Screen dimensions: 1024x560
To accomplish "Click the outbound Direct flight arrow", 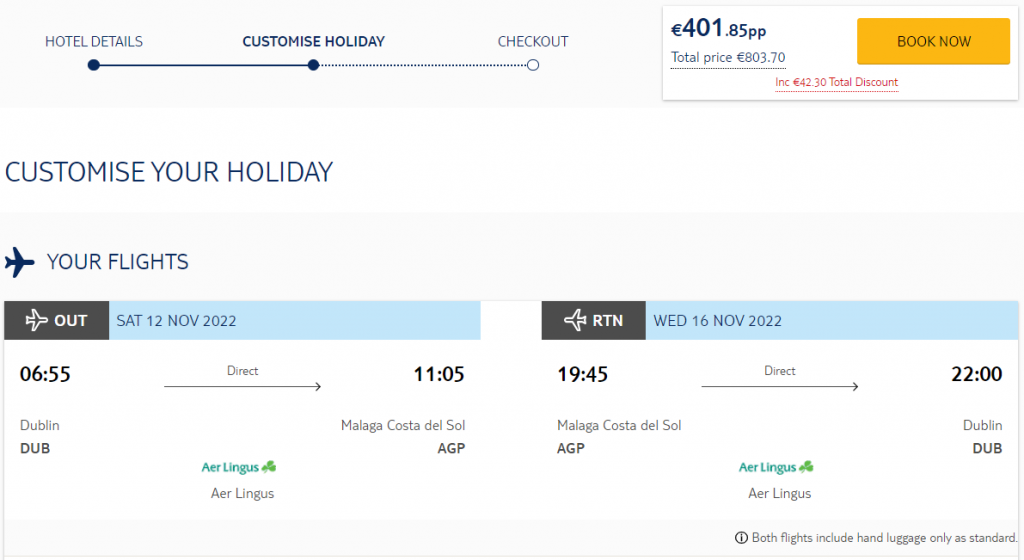I will 242,386.
